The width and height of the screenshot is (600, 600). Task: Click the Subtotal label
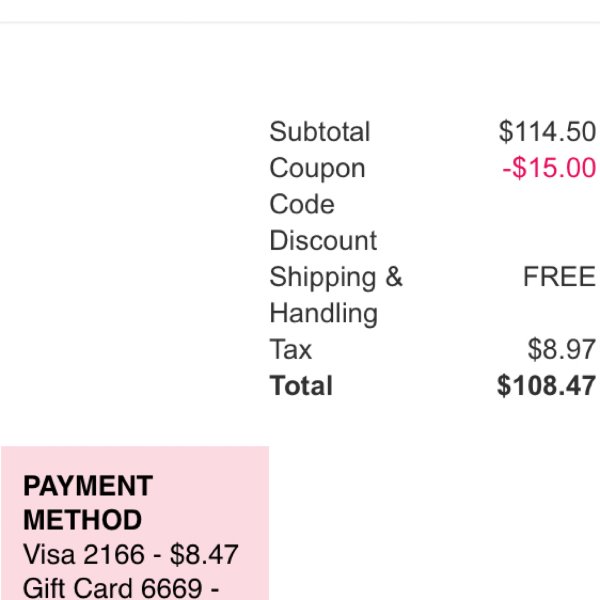320,132
